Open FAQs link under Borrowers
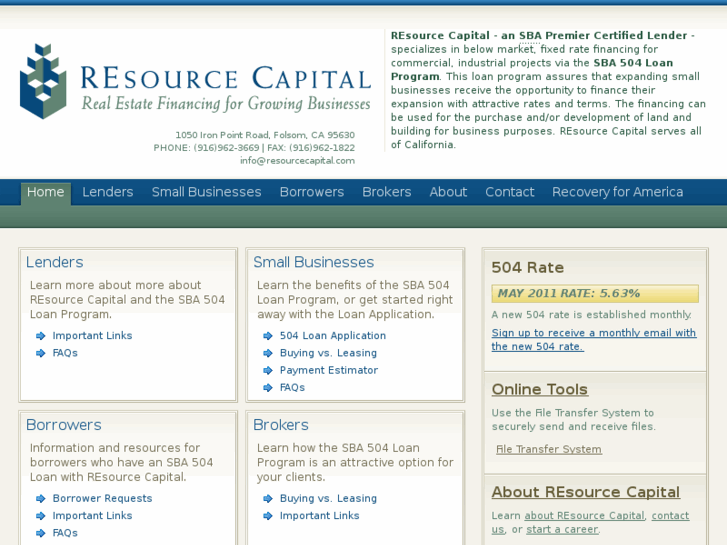The width and height of the screenshot is (727, 545). tap(65, 533)
